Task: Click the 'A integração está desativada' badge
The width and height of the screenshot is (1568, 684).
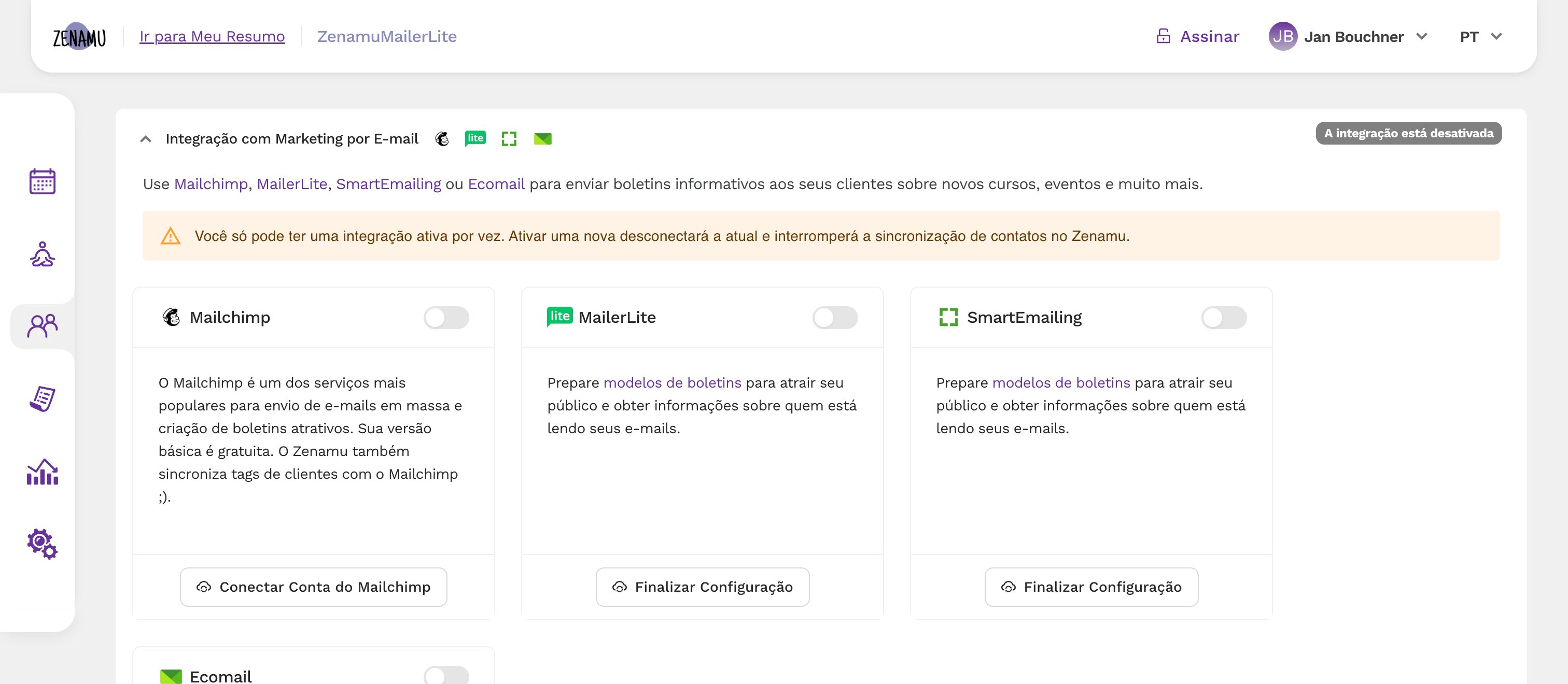Action: (1408, 133)
